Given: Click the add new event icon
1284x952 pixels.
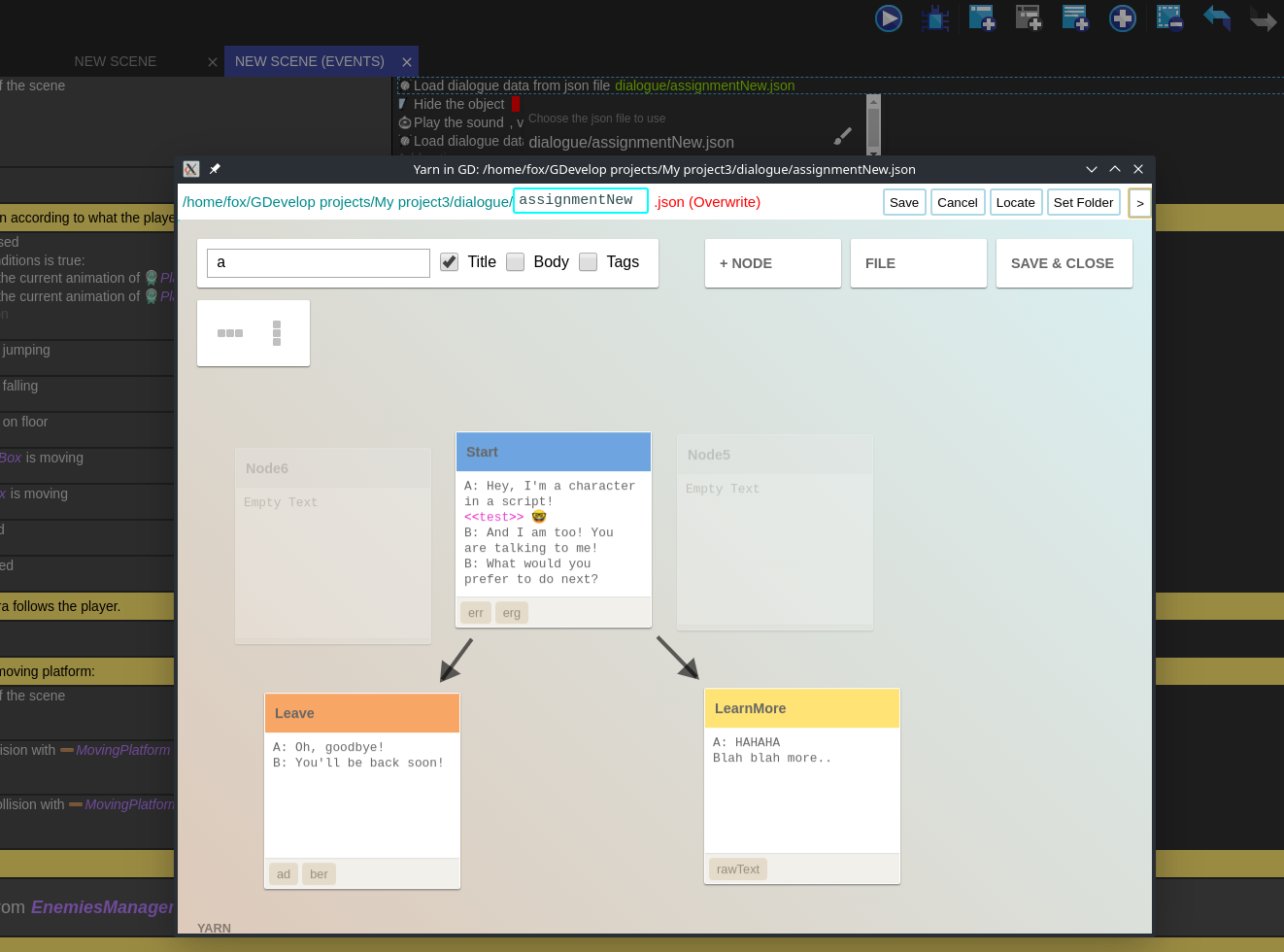Looking at the screenshot, I should pyautogui.click(x=982, y=18).
